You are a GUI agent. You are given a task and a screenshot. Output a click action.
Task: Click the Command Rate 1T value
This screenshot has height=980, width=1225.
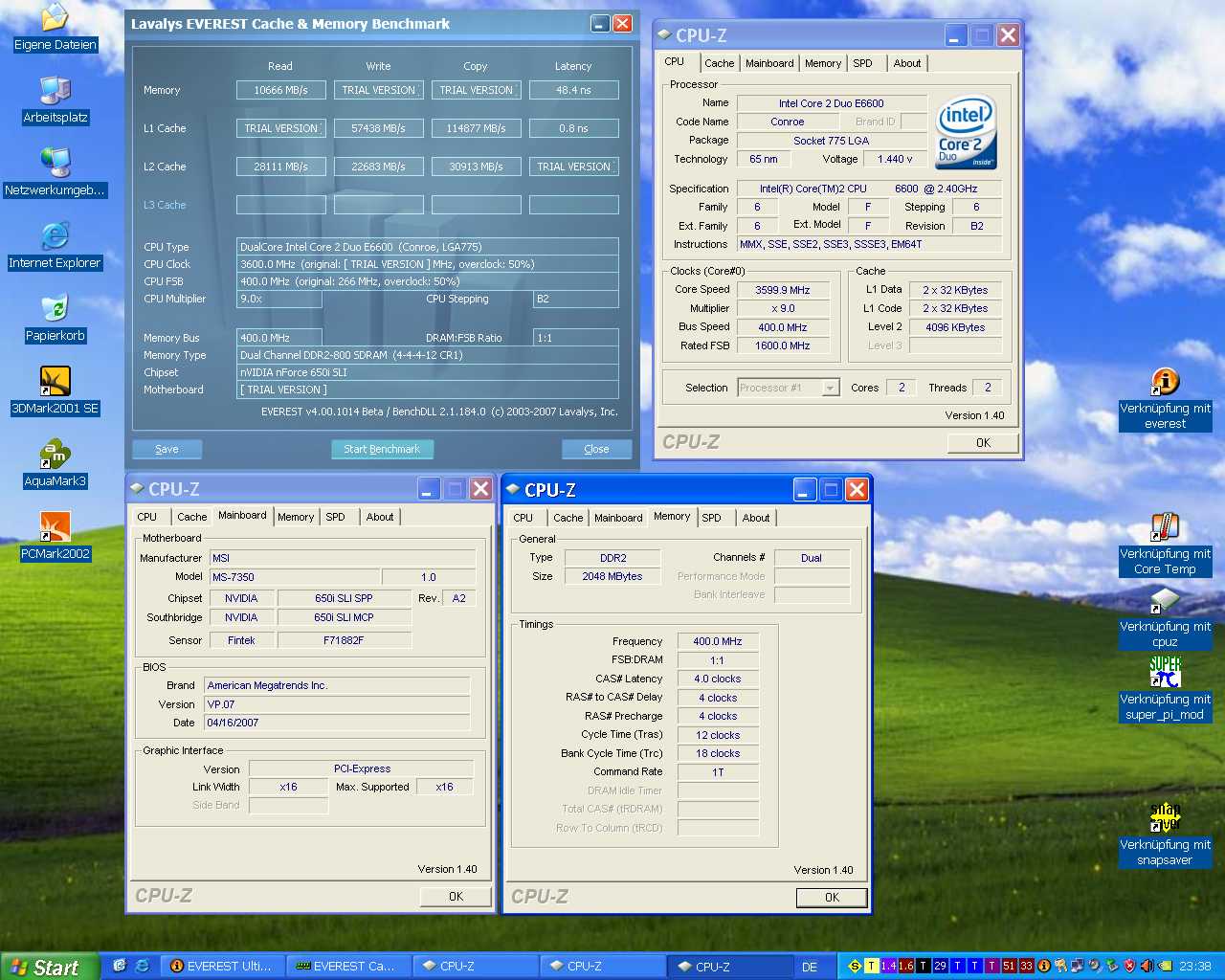(718, 772)
